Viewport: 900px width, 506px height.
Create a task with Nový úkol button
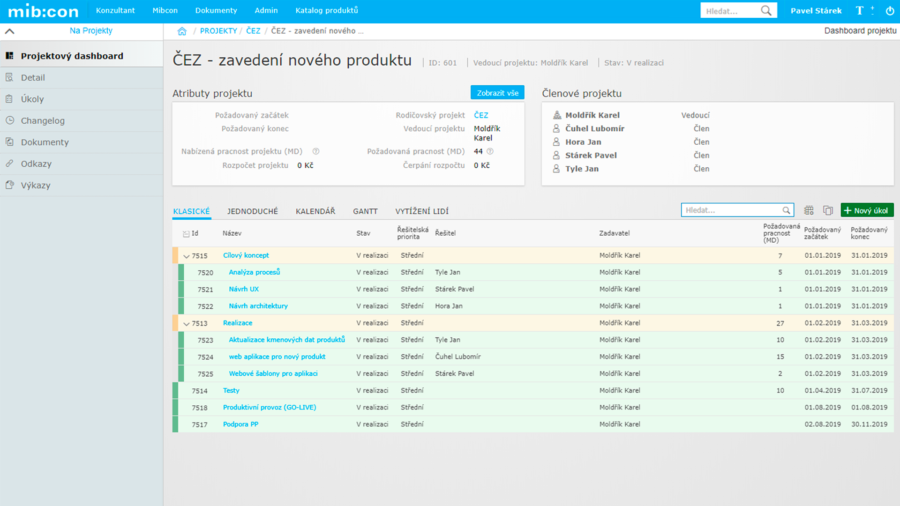click(866, 211)
